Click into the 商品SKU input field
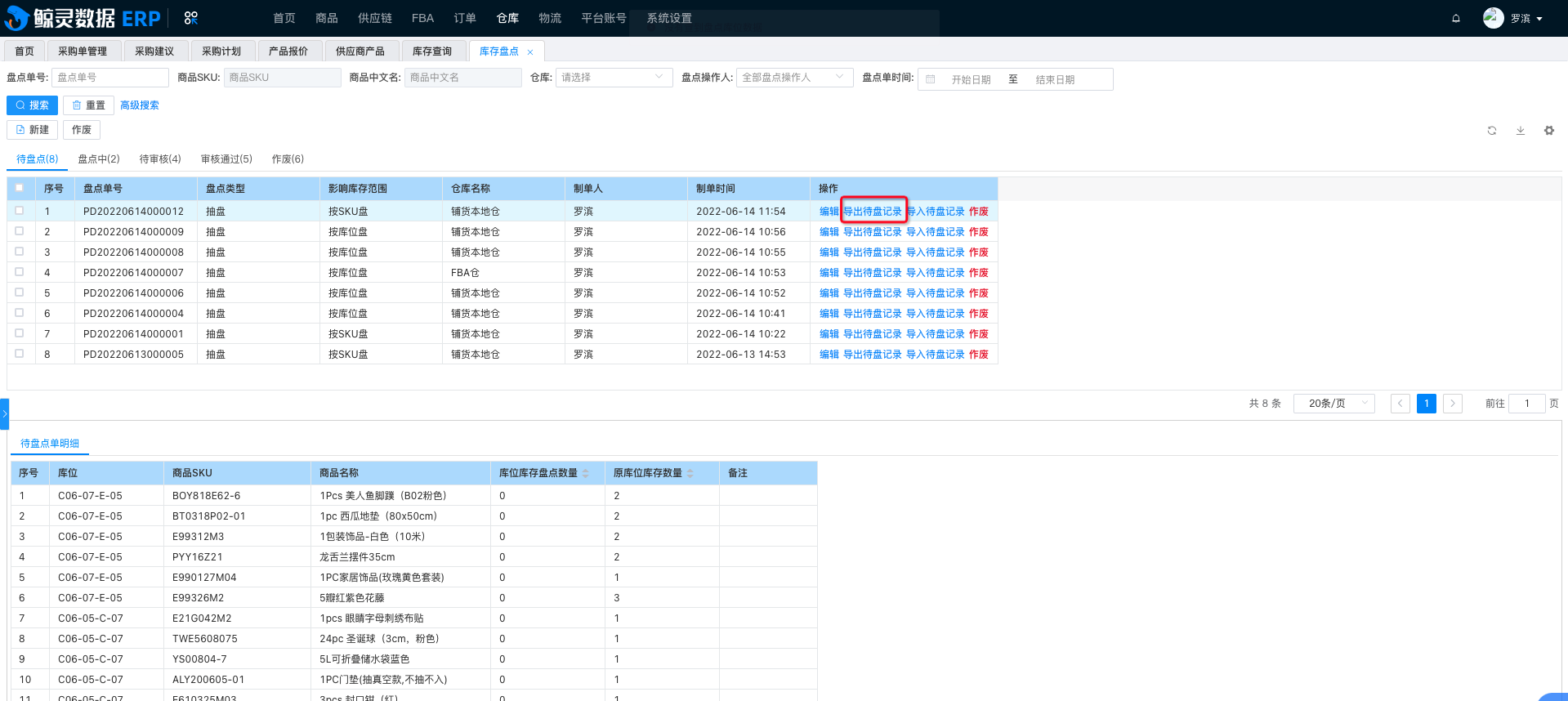Image resolution: width=1568 pixels, height=701 pixels. pyautogui.click(x=282, y=78)
